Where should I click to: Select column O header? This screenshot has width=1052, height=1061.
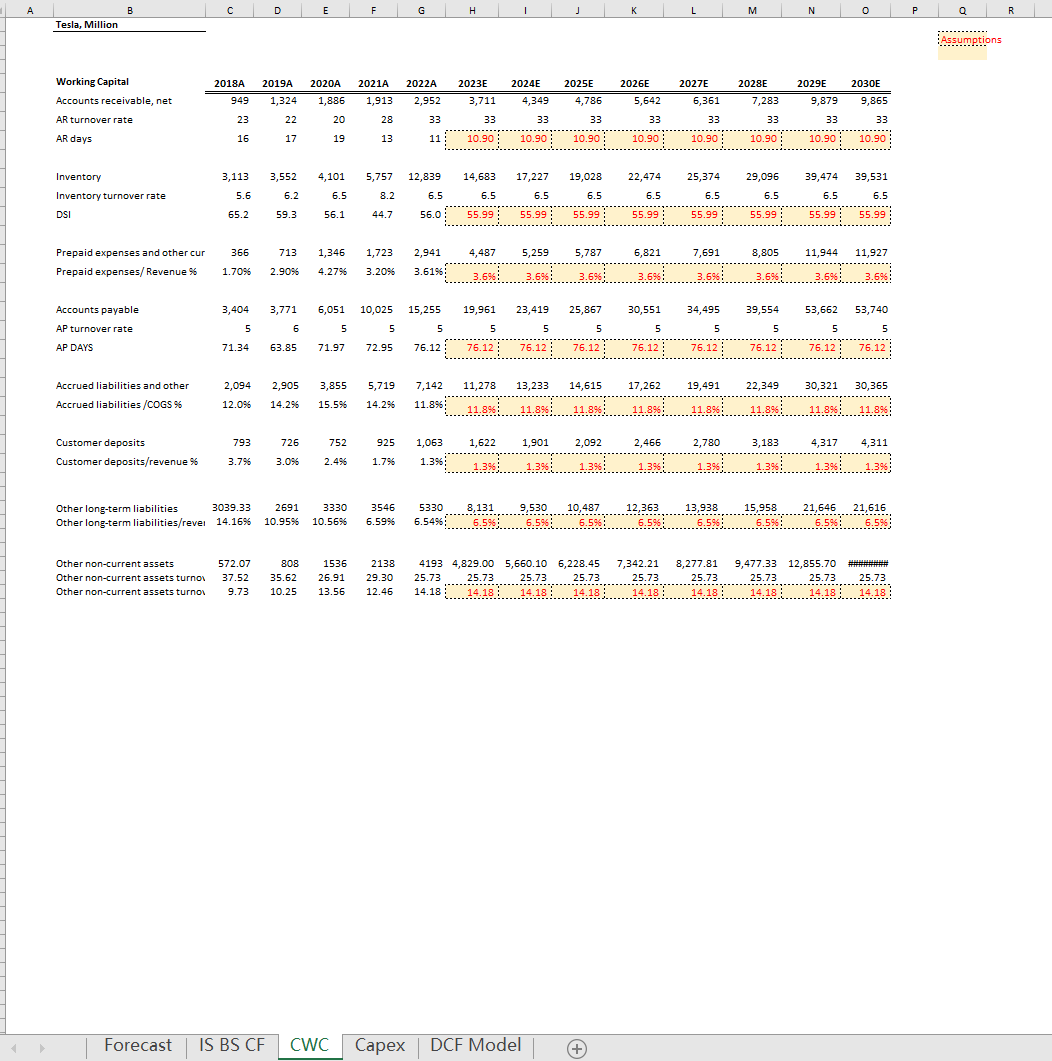point(865,10)
